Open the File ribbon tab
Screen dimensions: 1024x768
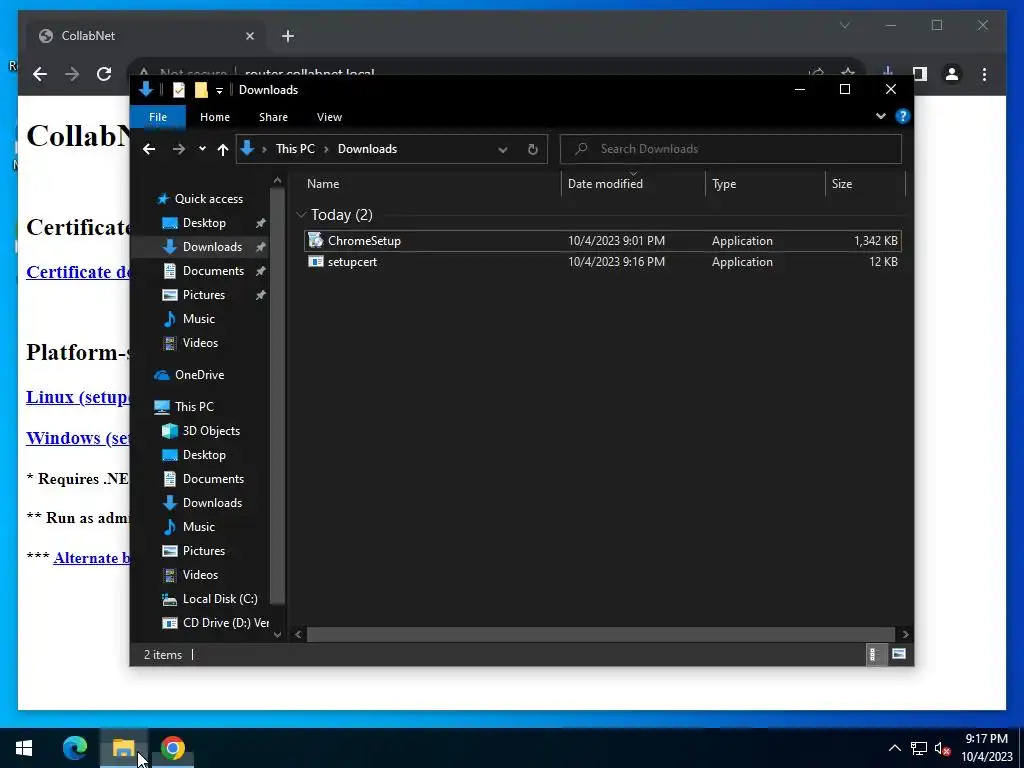[x=158, y=117]
